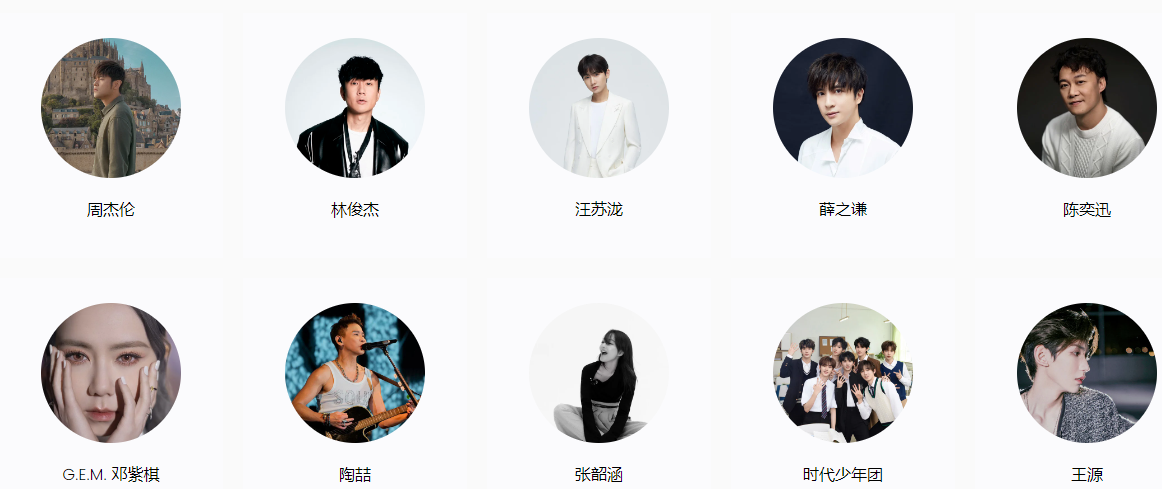The width and height of the screenshot is (1162, 489).
Task: Open the 周杰伦 name link
Action: tap(110, 210)
